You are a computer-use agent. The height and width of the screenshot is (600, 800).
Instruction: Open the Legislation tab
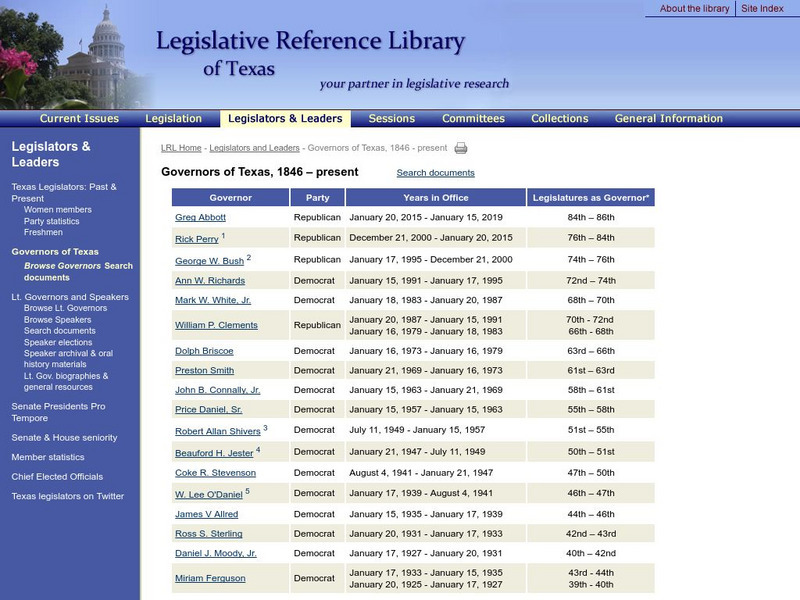173,118
